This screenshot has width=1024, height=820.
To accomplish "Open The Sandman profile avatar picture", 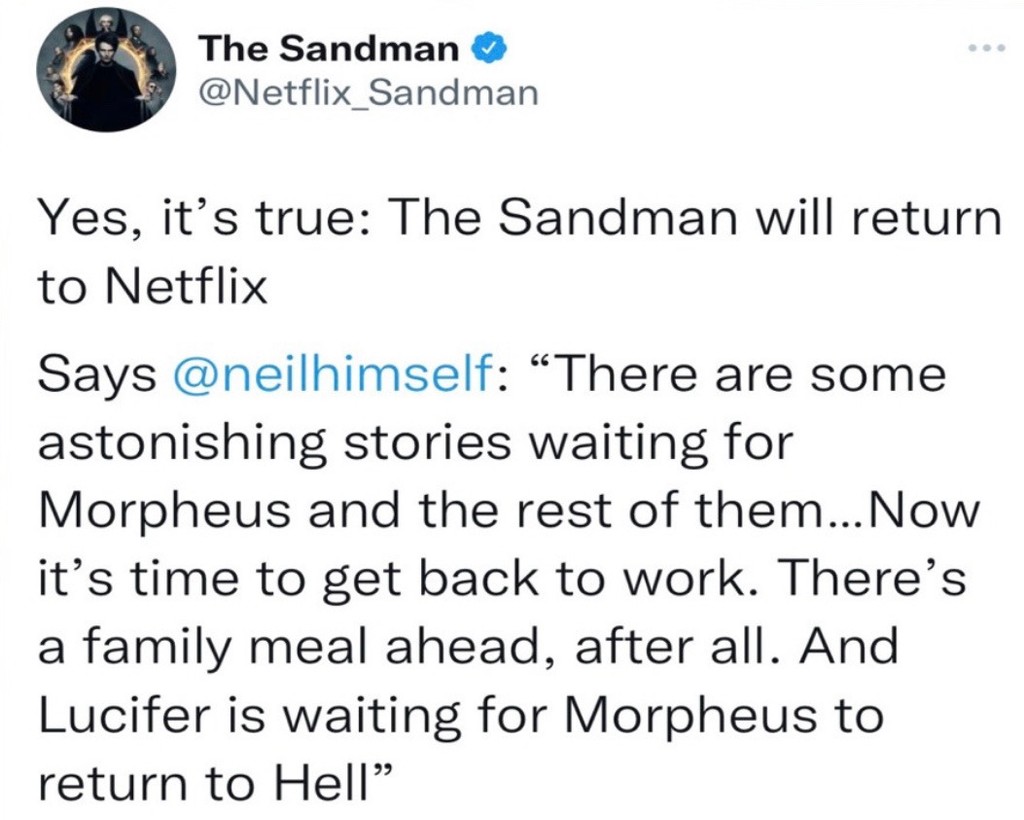I will [x=107, y=70].
